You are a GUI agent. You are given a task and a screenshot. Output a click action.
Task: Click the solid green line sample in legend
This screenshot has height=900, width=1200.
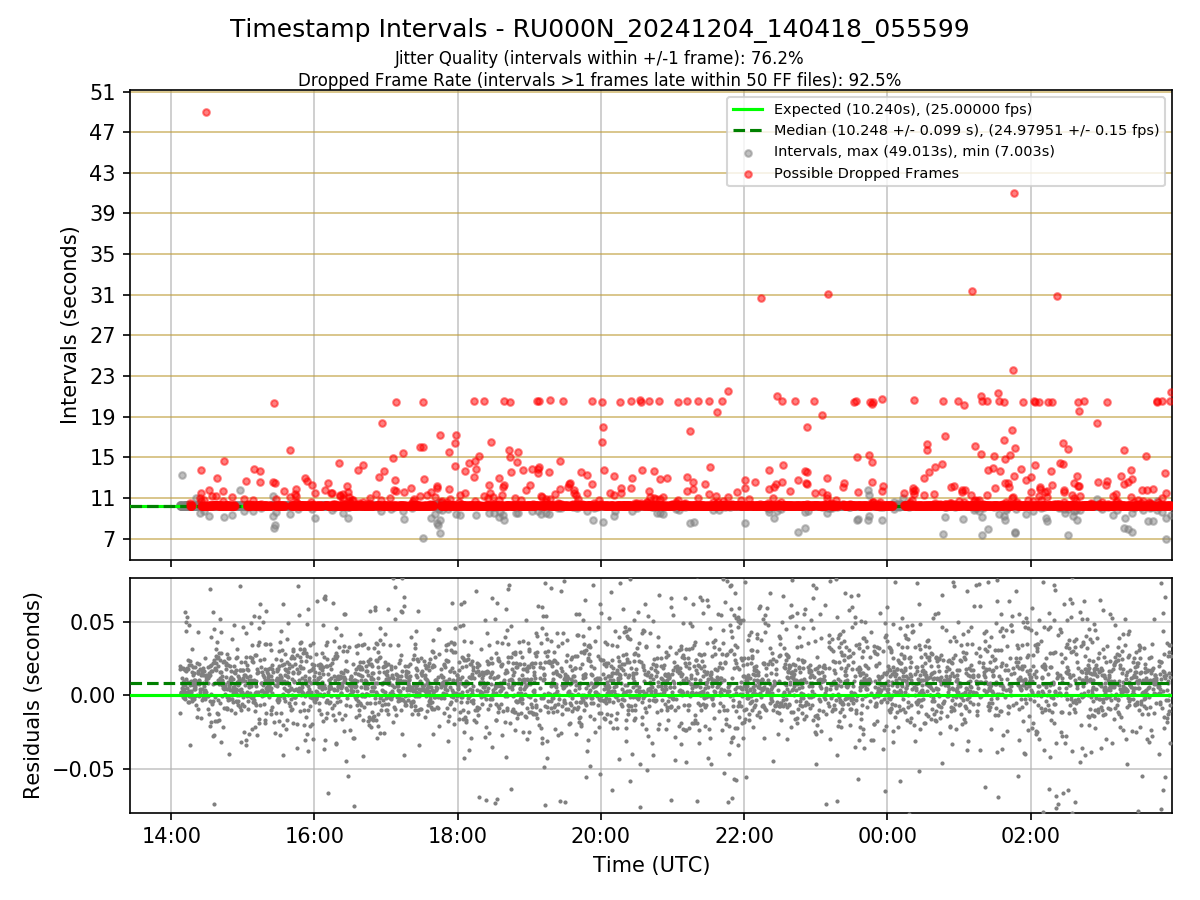click(x=750, y=109)
